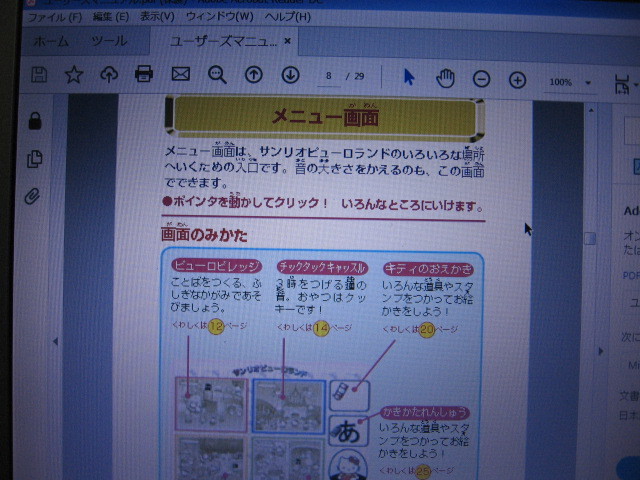Click the fit page width icon

(x=622, y=84)
